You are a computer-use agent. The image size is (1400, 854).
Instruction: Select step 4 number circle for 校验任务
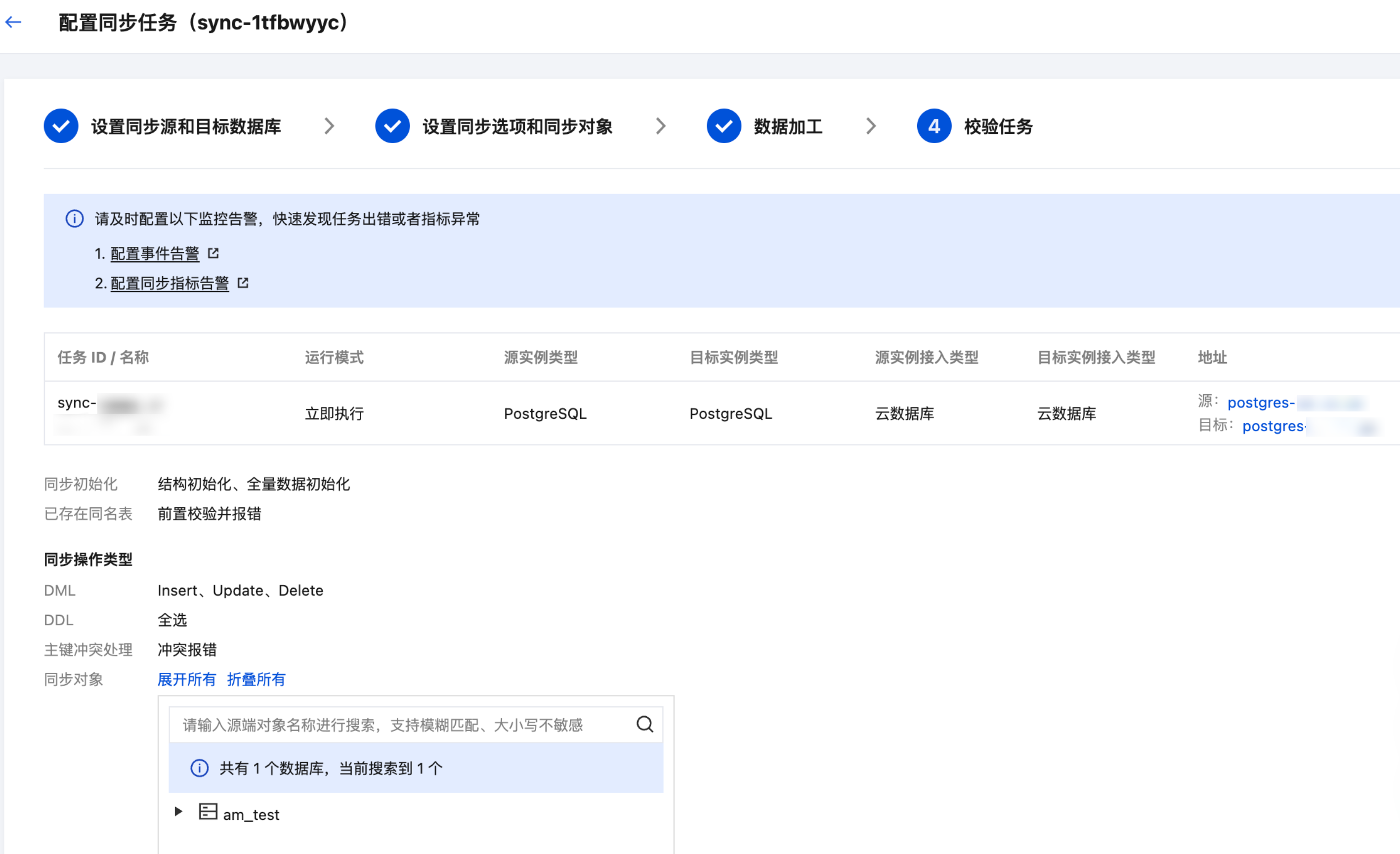pos(933,126)
